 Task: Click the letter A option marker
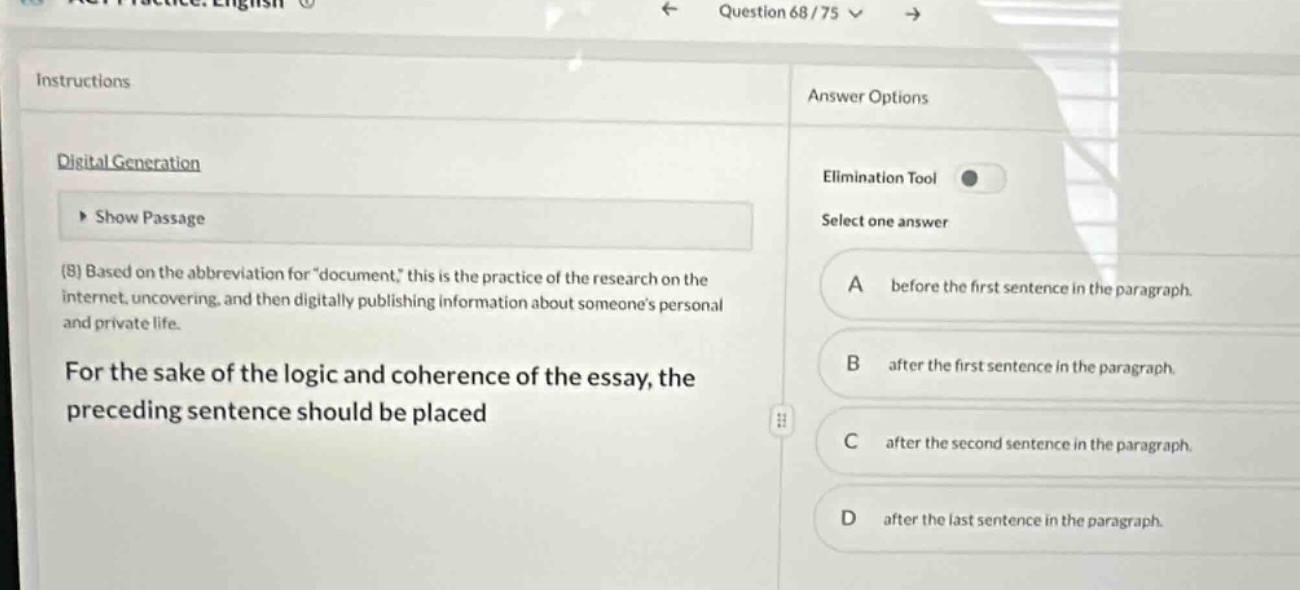tap(855, 286)
